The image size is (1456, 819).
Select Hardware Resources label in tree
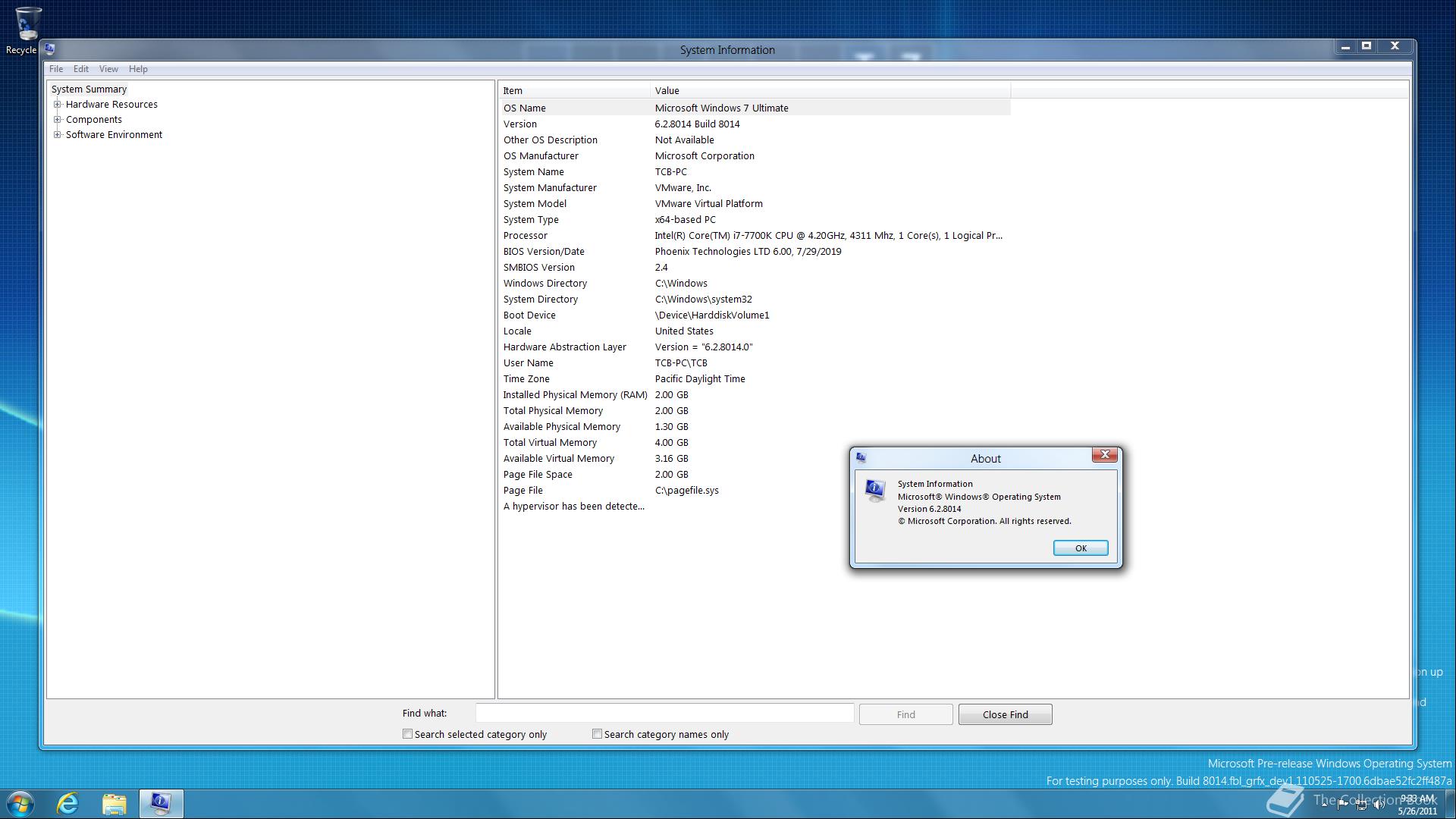(x=111, y=105)
